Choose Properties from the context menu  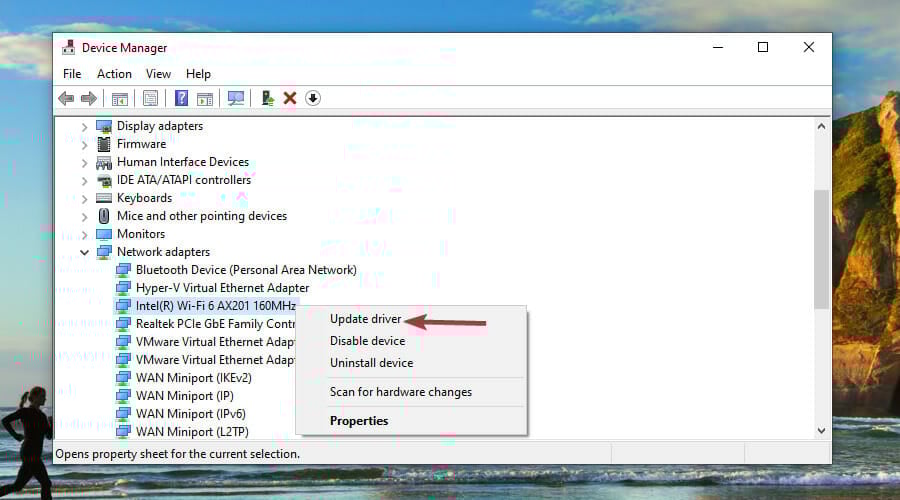(359, 421)
